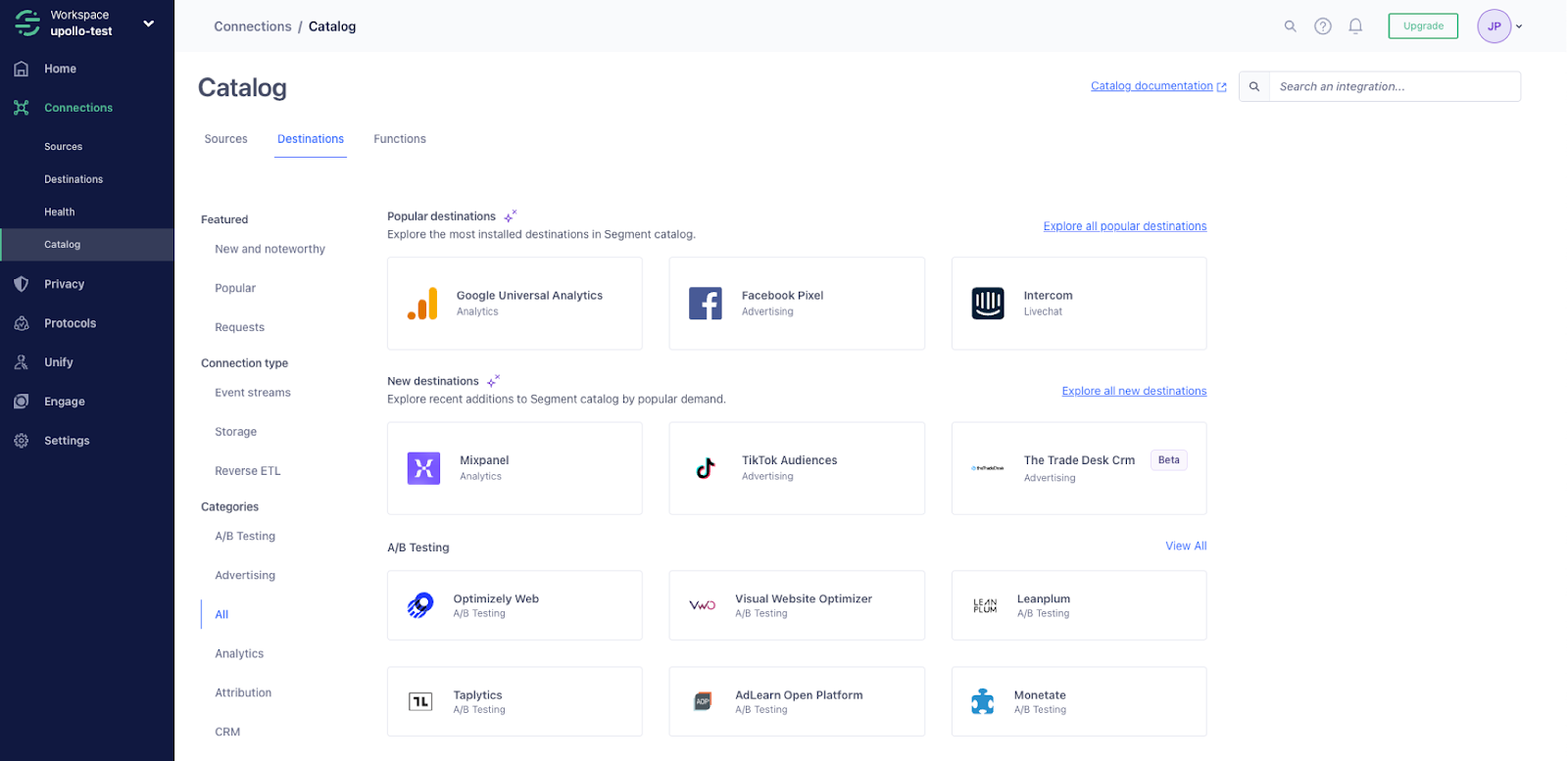This screenshot has width=1568, height=761.
Task: Select the Requests filter
Action: pos(240,327)
